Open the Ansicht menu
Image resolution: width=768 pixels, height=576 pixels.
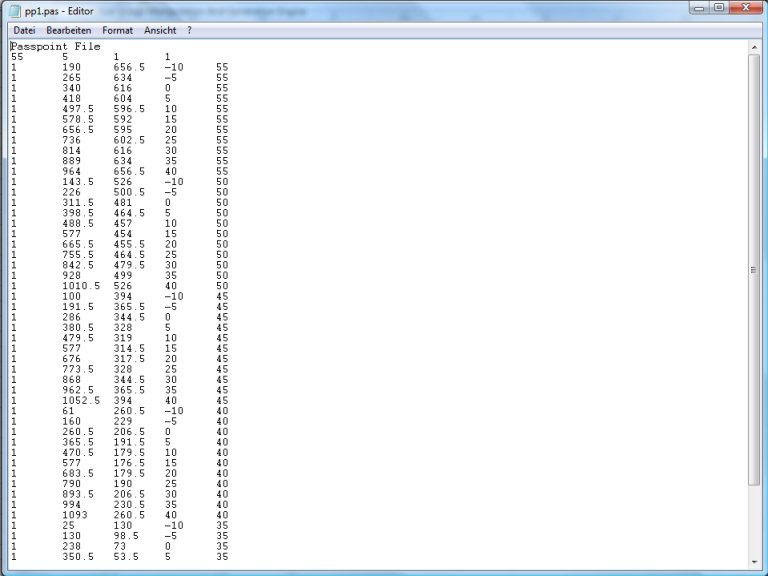160,31
